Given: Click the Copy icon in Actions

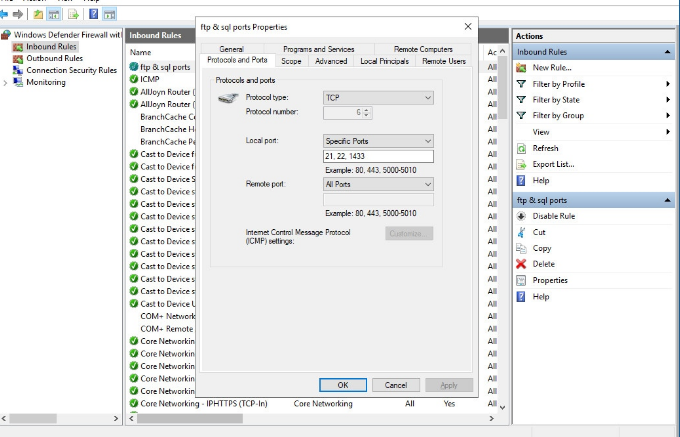Looking at the screenshot, I should (521, 248).
